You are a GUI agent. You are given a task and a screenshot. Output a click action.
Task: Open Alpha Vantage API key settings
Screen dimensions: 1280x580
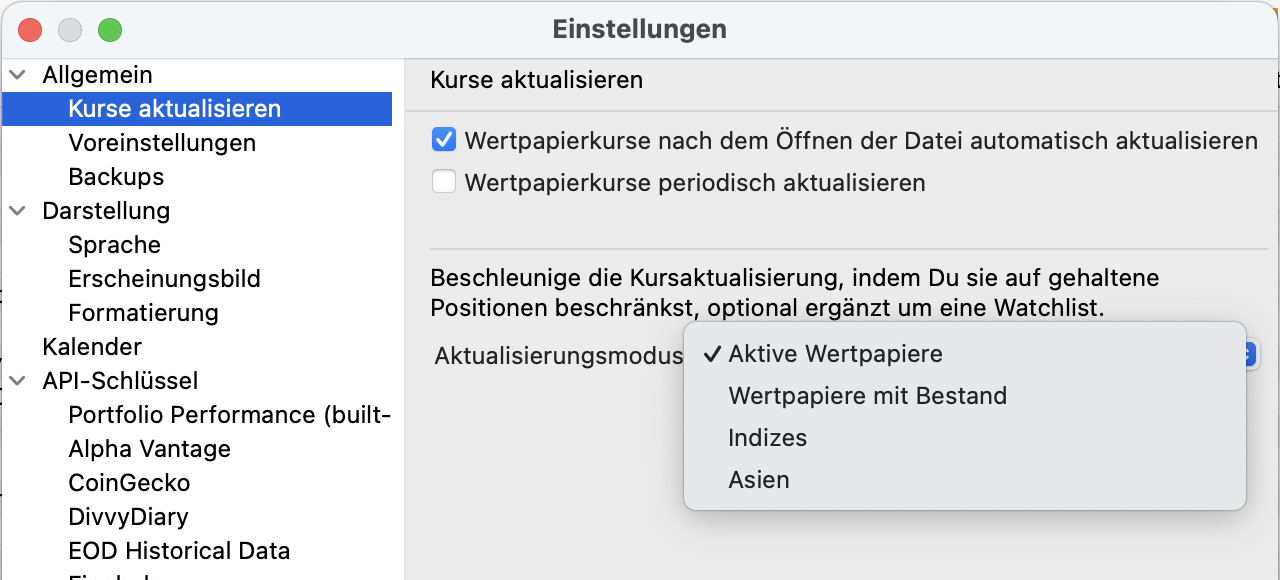(x=149, y=449)
